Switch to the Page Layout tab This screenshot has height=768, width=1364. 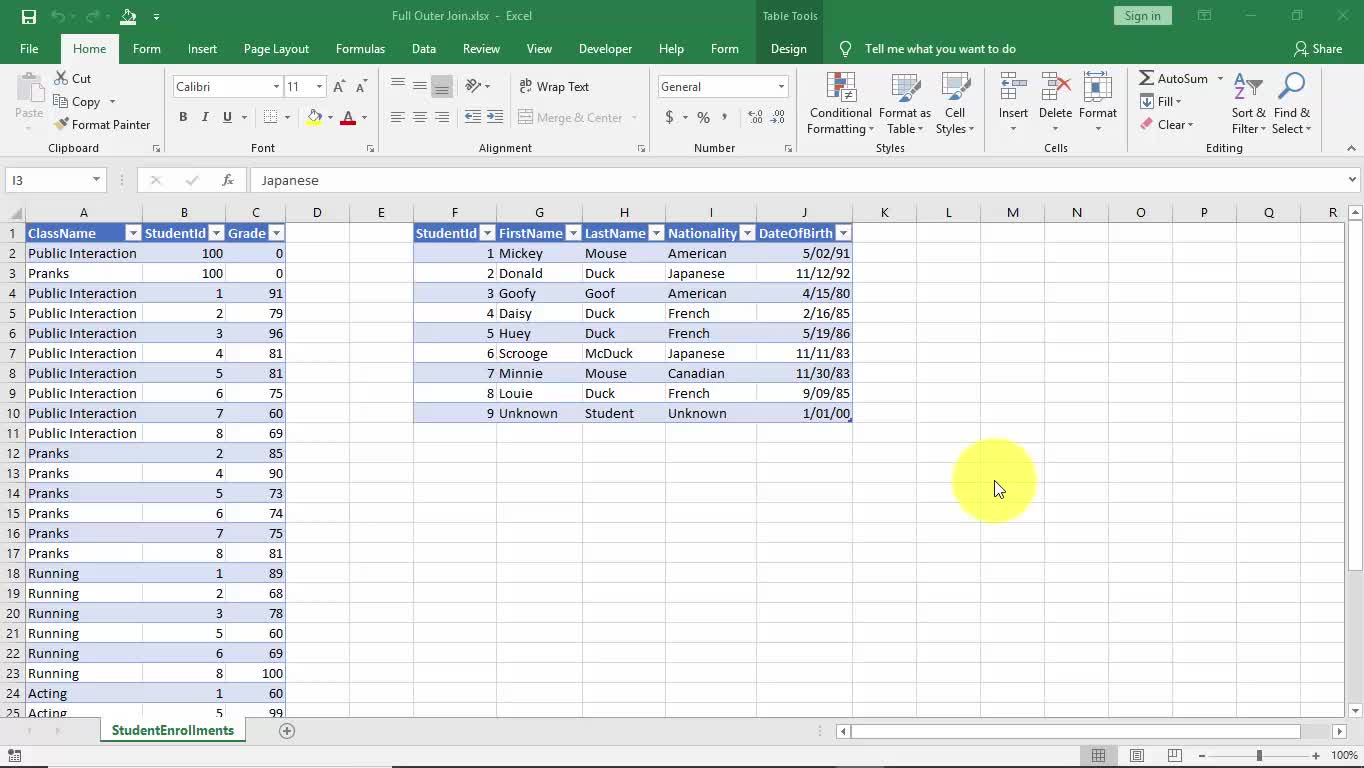[x=276, y=49]
